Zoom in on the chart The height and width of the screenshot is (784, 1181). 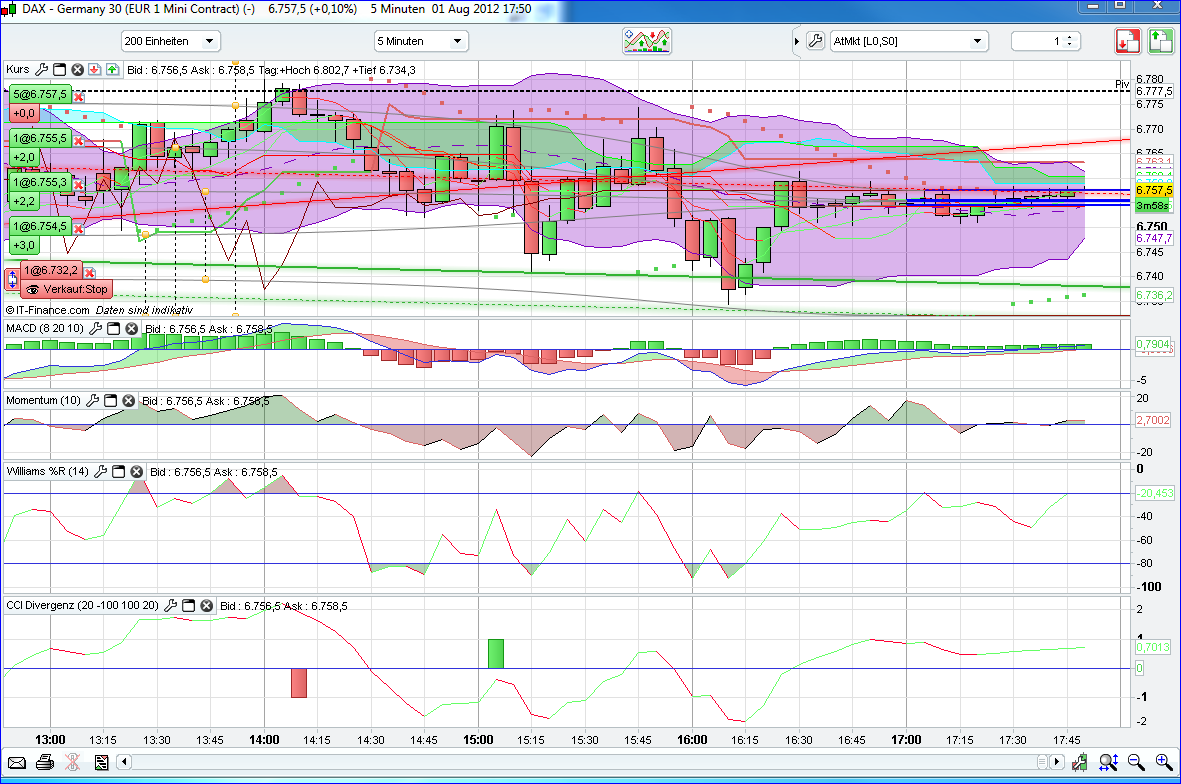1164,762
